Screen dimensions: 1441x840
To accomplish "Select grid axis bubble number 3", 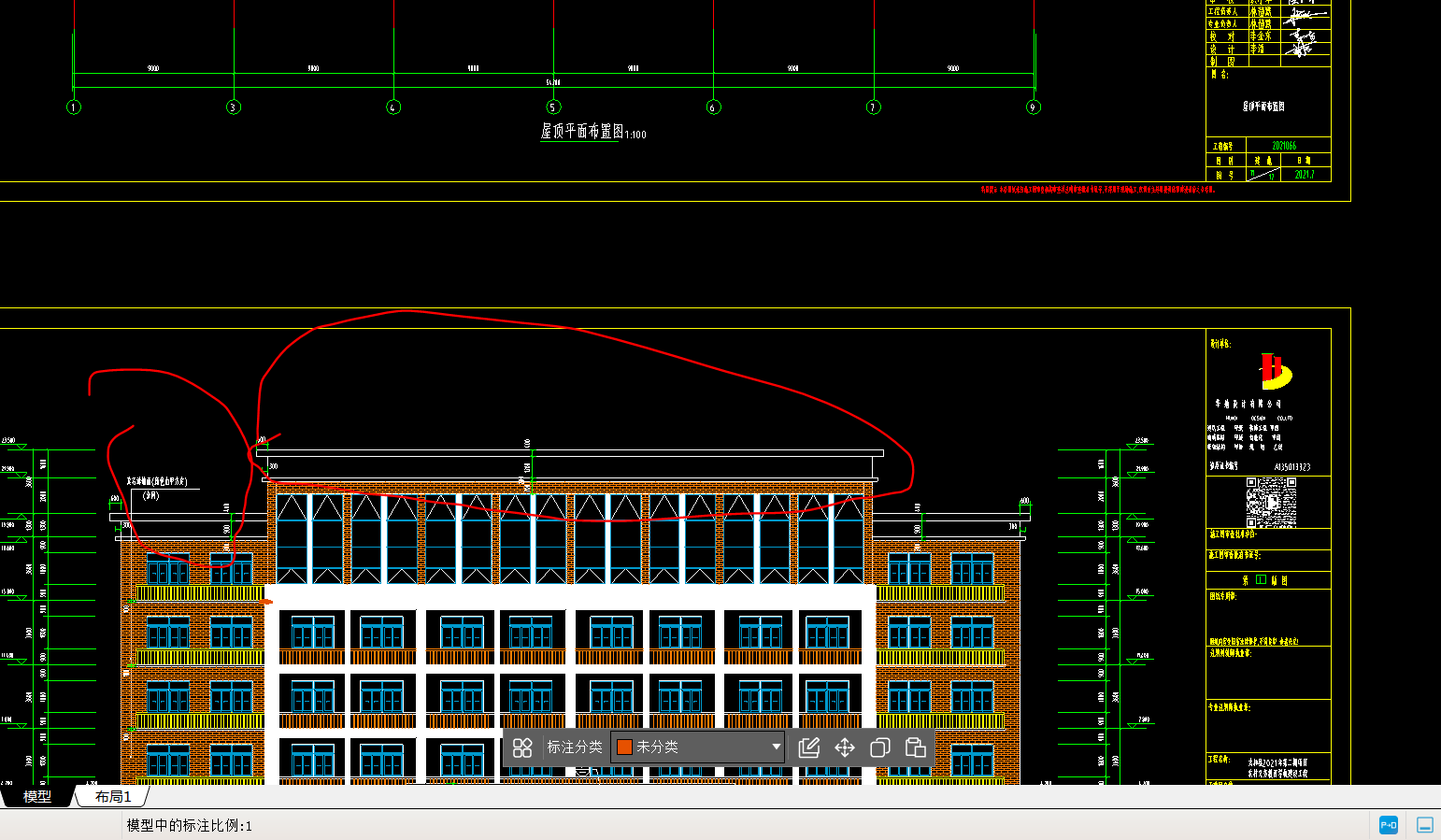I will [x=234, y=107].
